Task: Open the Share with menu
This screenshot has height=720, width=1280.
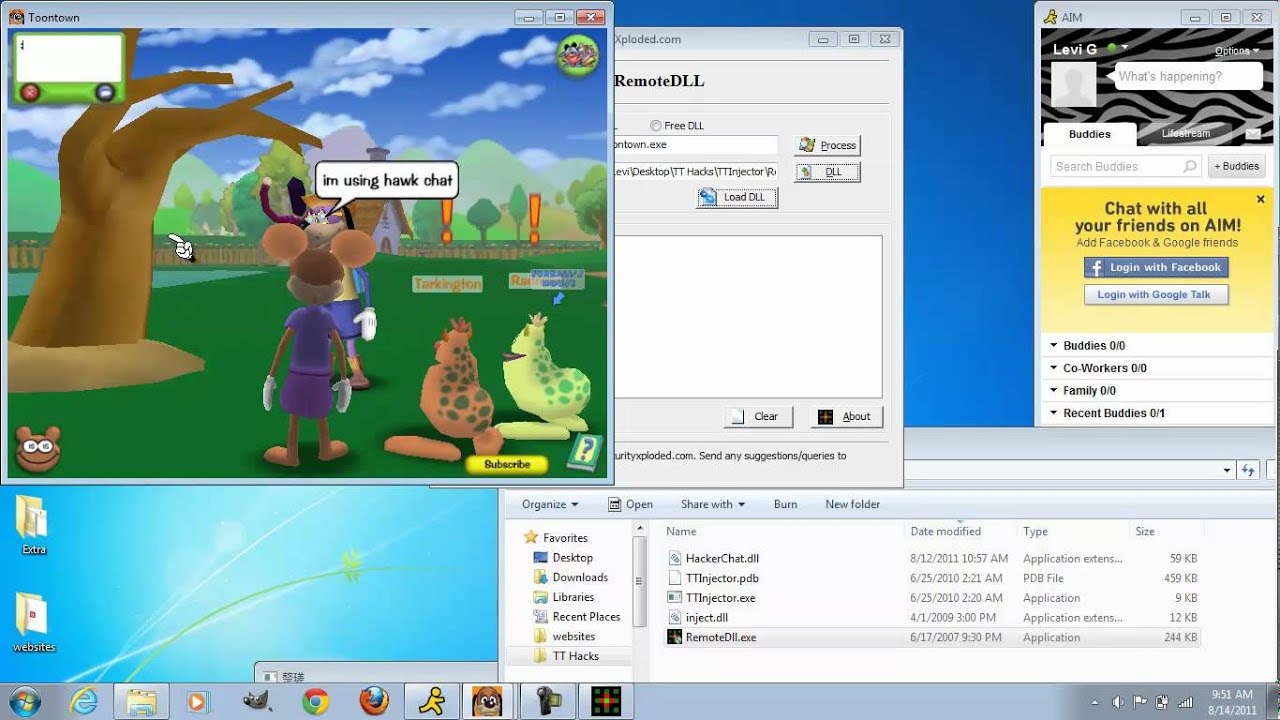Action: coord(713,505)
